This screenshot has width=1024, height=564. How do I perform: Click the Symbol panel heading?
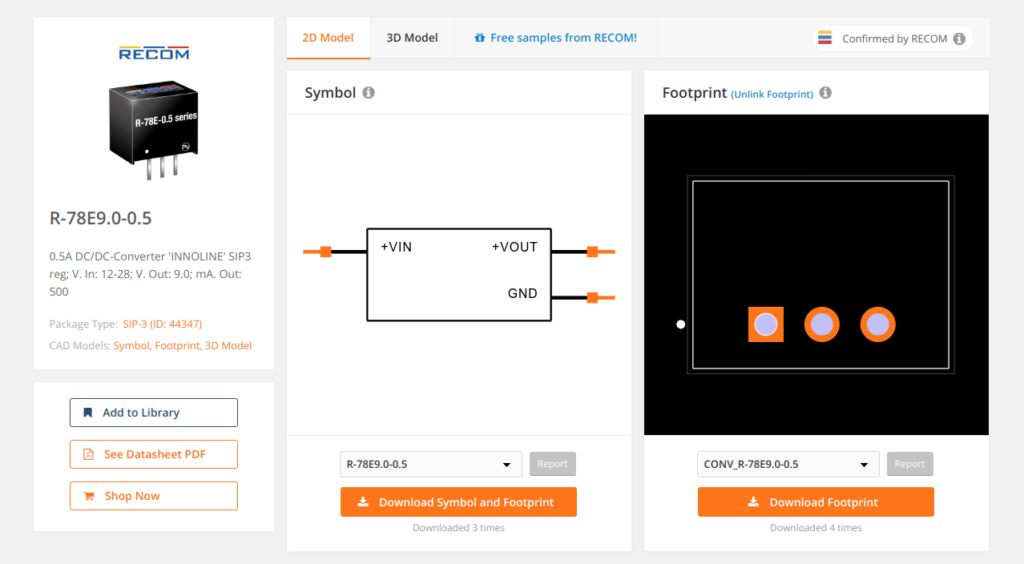[x=330, y=93]
